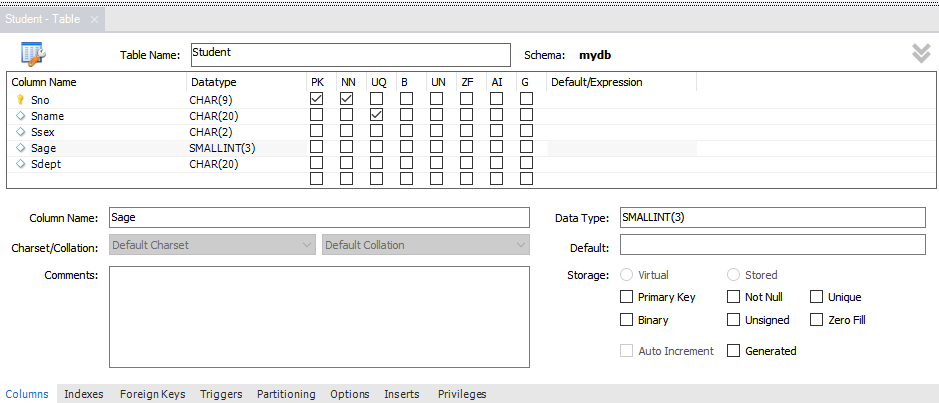This screenshot has height=403, width=939.
Task: Select the Virtual storage radio button
Action: tap(627, 275)
